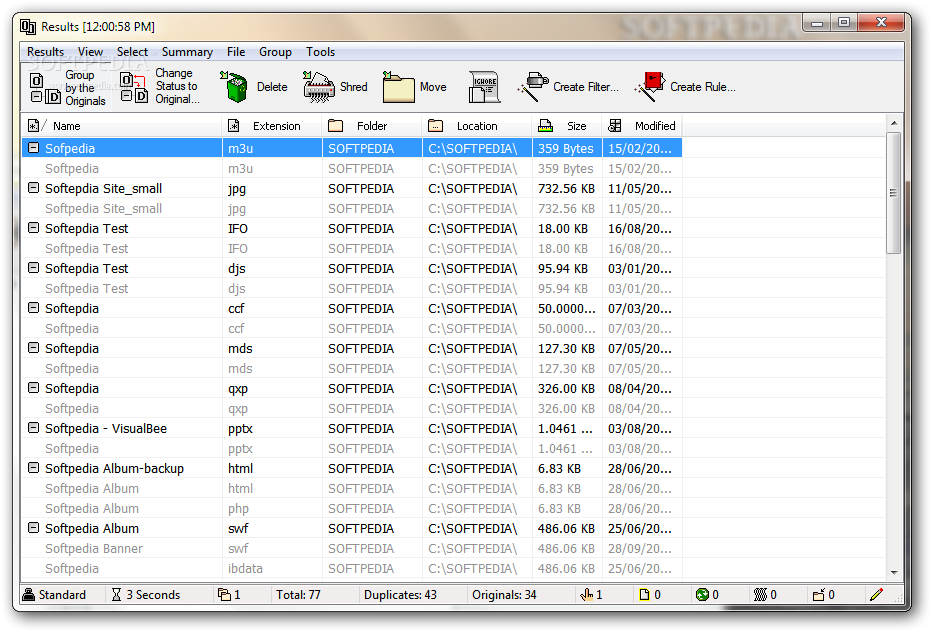Click the Duplicates: 43 status entry
This screenshot has height=632, width=932.
(400, 595)
